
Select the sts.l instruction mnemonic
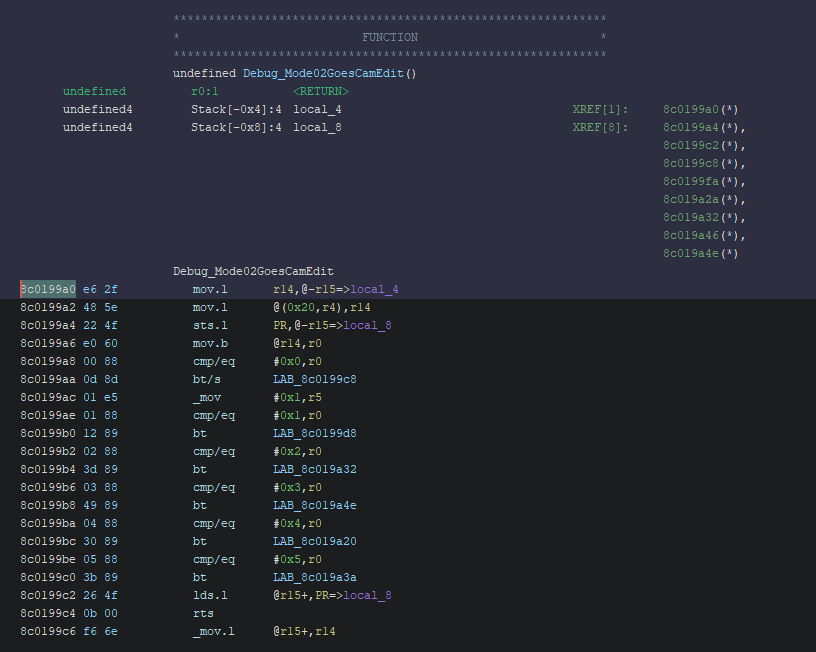coord(210,325)
